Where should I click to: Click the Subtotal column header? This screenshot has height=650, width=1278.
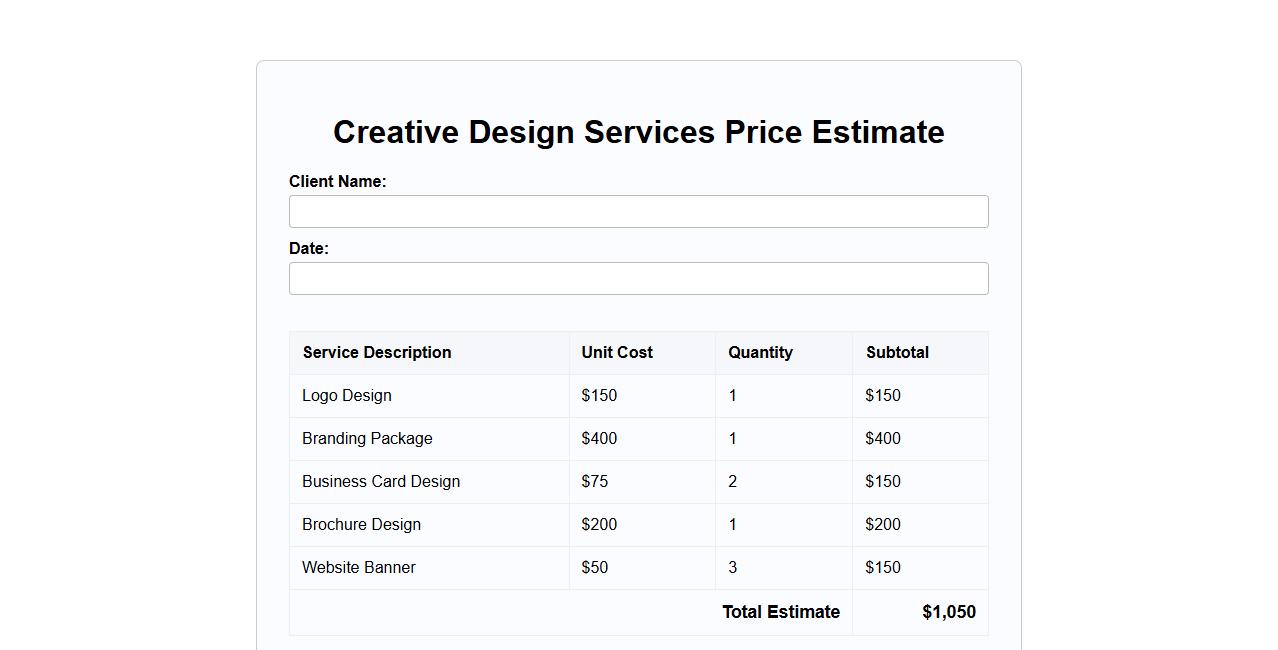tap(897, 353)
